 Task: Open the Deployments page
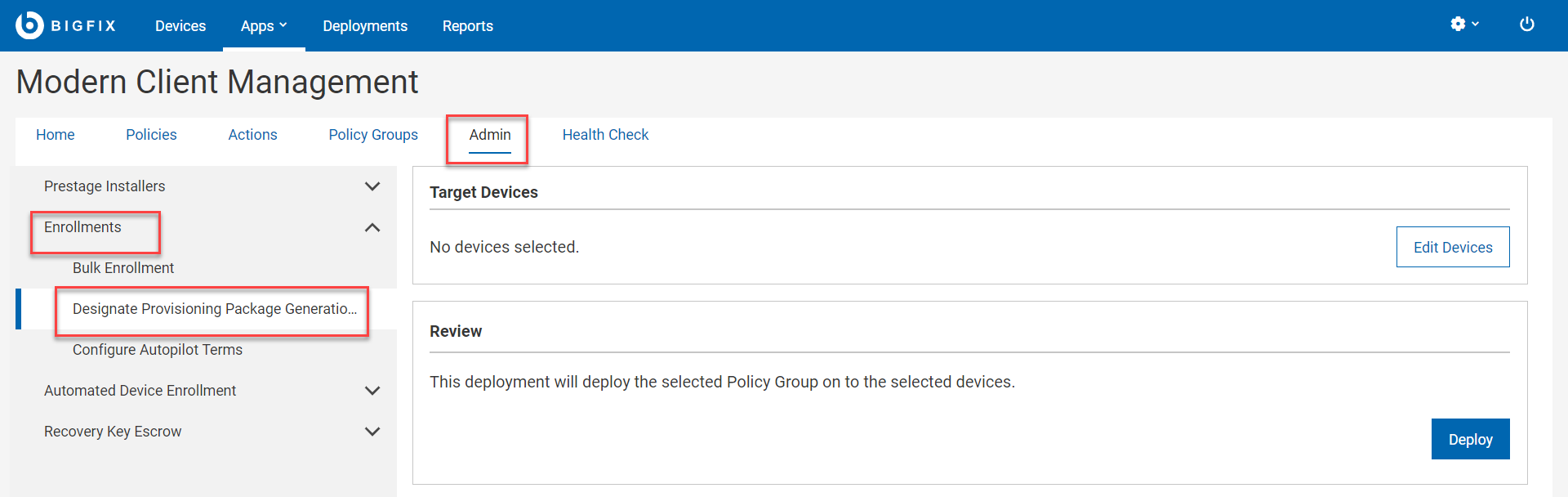tap(364, 25)
